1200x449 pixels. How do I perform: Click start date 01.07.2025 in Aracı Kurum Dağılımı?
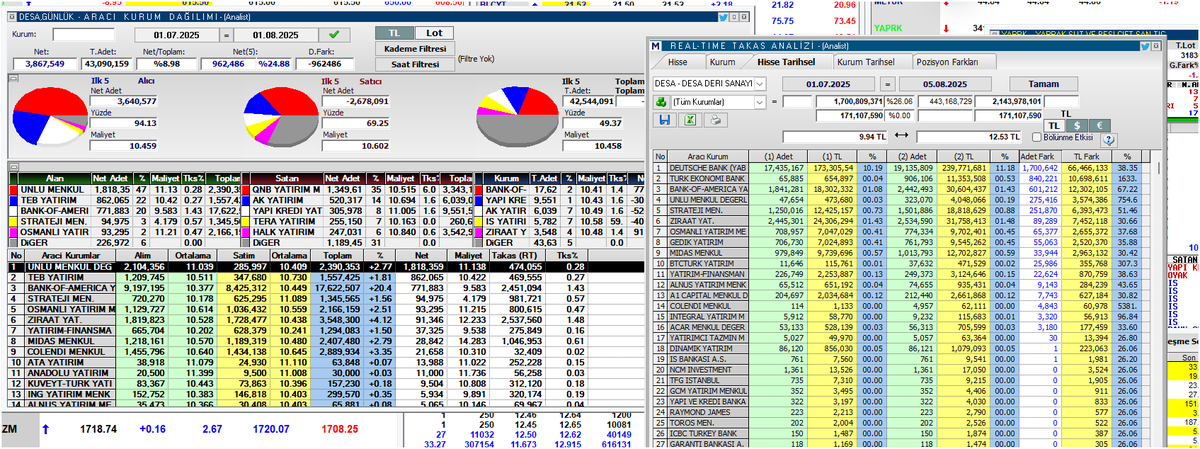click(176, 35)
